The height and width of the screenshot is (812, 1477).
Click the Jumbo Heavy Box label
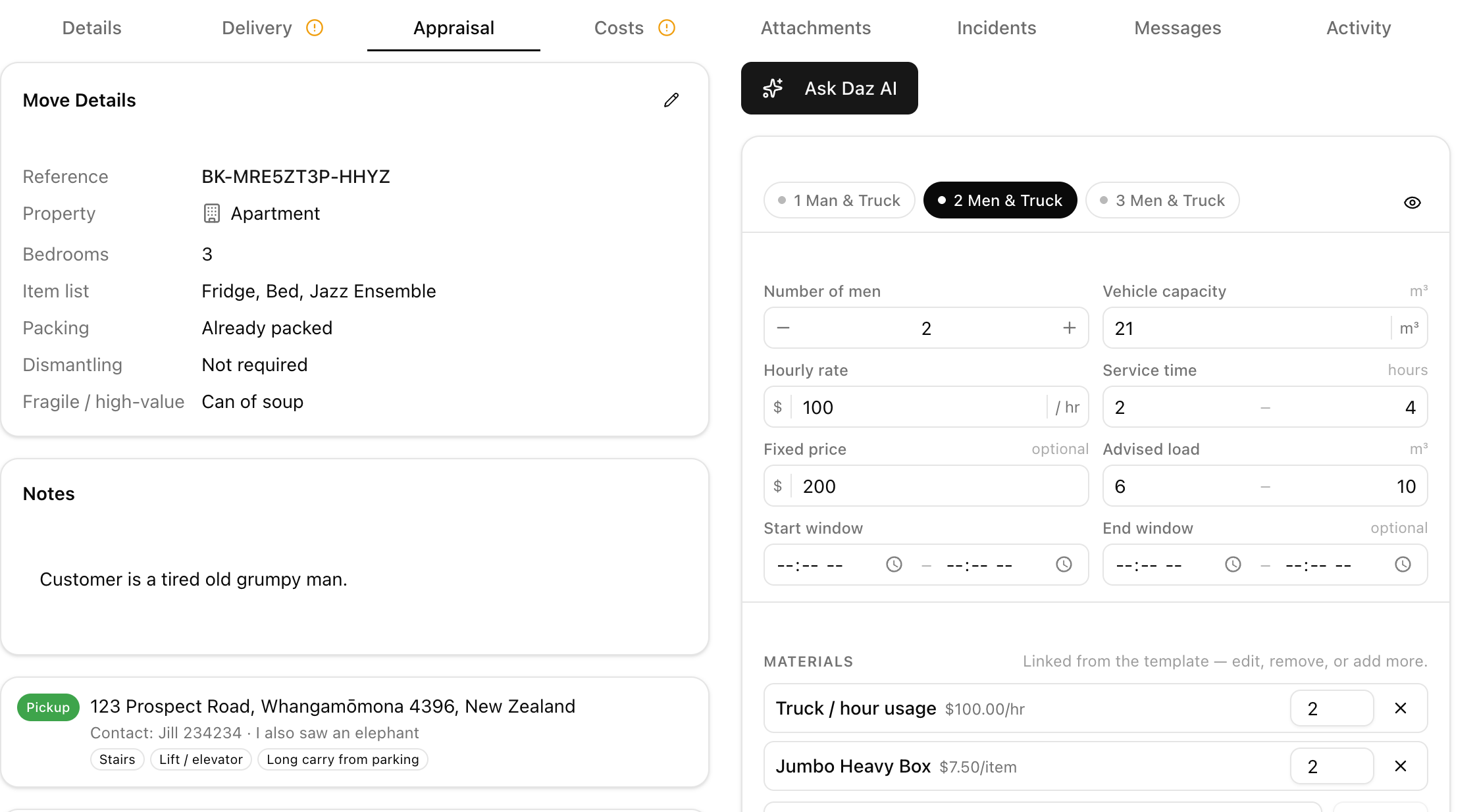pos(853,766)
